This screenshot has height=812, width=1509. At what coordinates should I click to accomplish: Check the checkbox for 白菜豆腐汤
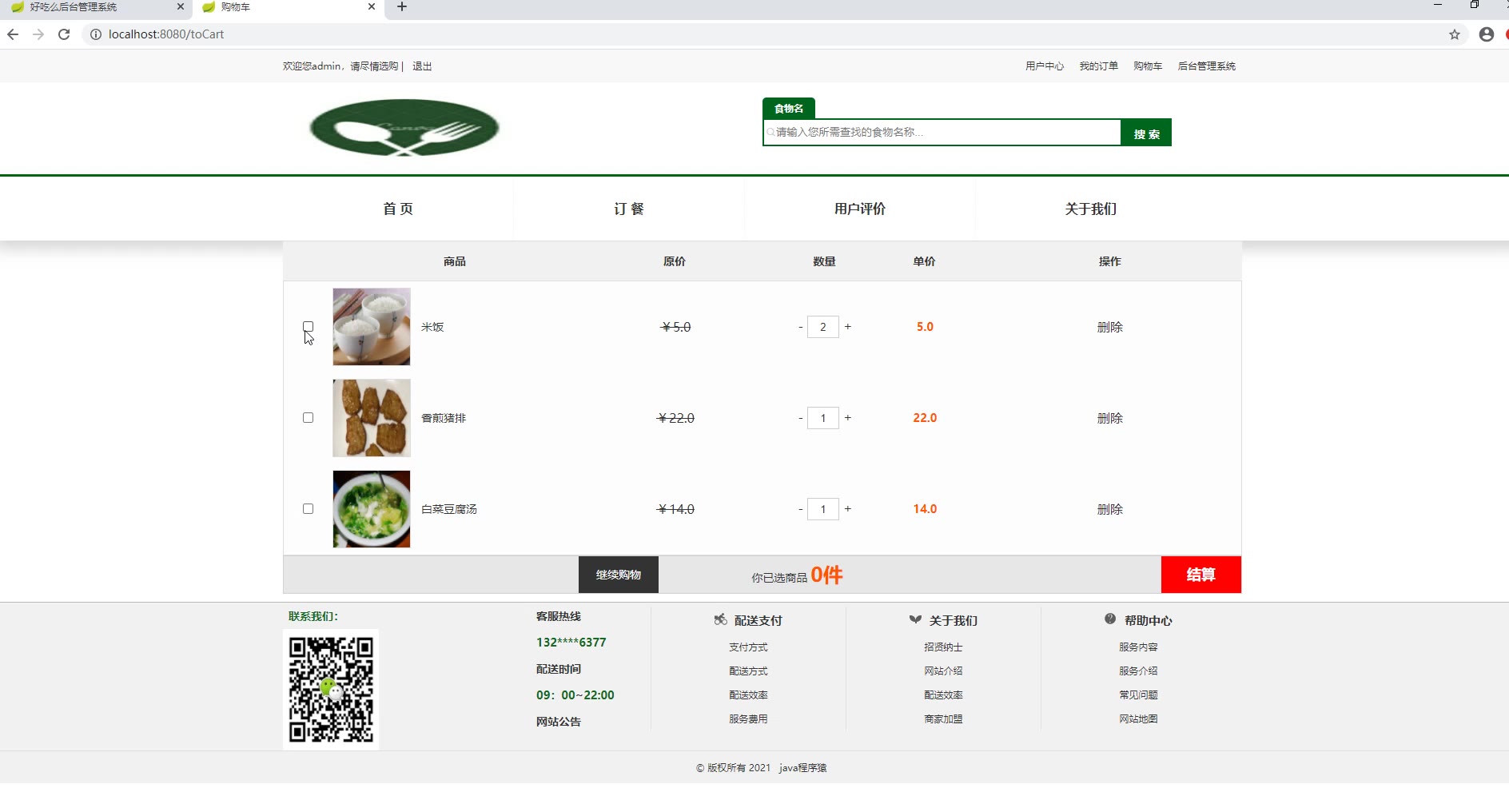click(309, 509)
